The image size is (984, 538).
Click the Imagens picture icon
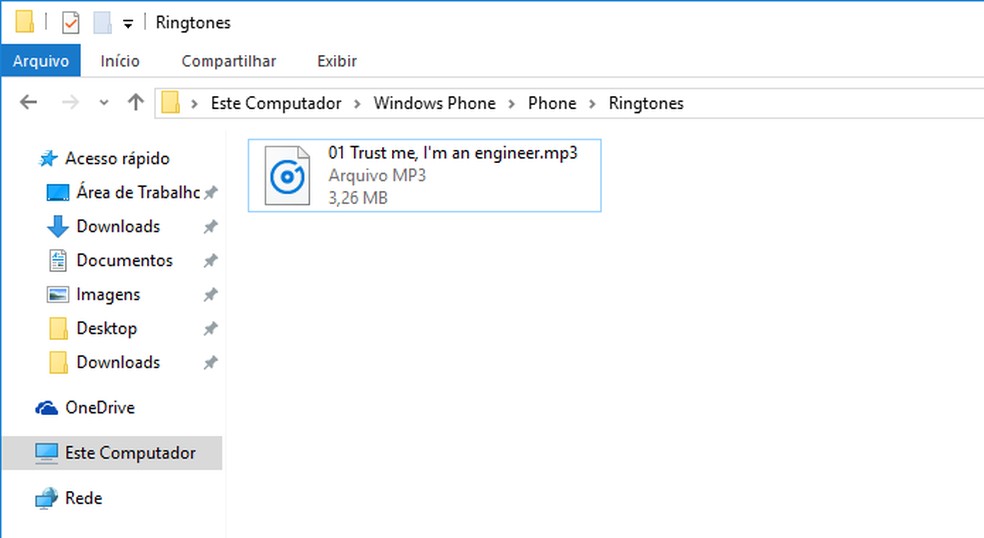(58, 294)
